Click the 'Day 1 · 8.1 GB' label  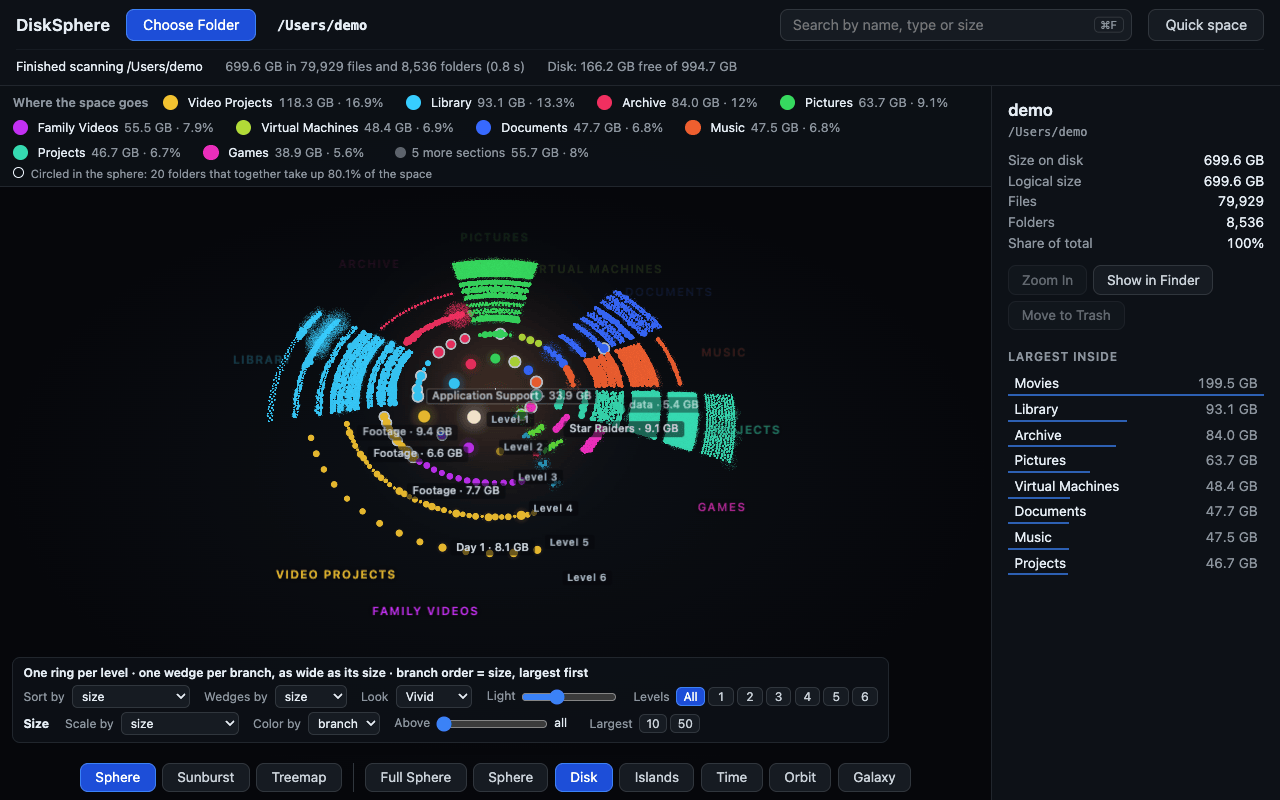coord(492,548)
